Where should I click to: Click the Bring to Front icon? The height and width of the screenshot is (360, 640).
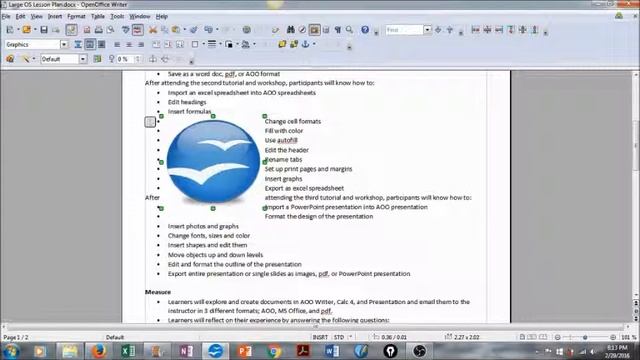(282, 44)
